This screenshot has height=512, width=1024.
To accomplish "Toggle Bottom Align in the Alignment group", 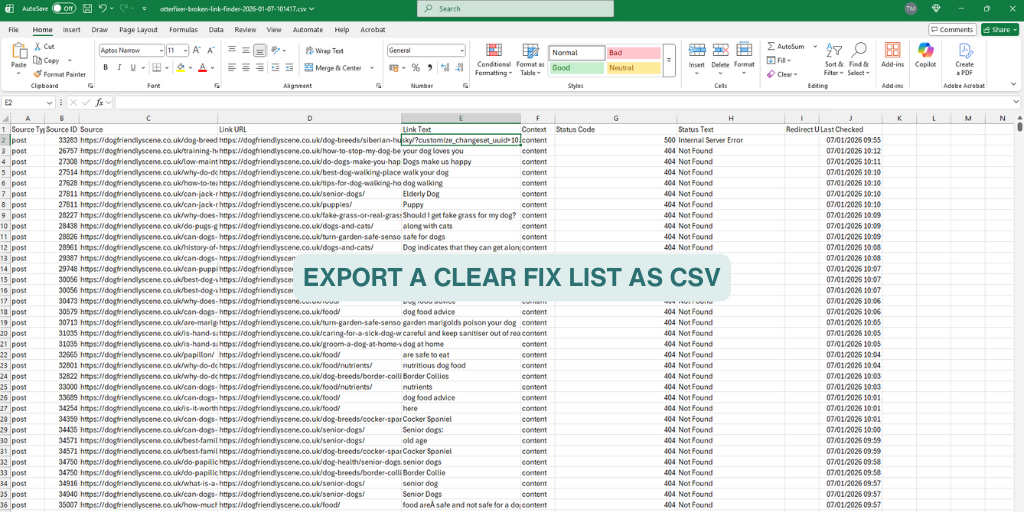I will [x=260, y=50].
